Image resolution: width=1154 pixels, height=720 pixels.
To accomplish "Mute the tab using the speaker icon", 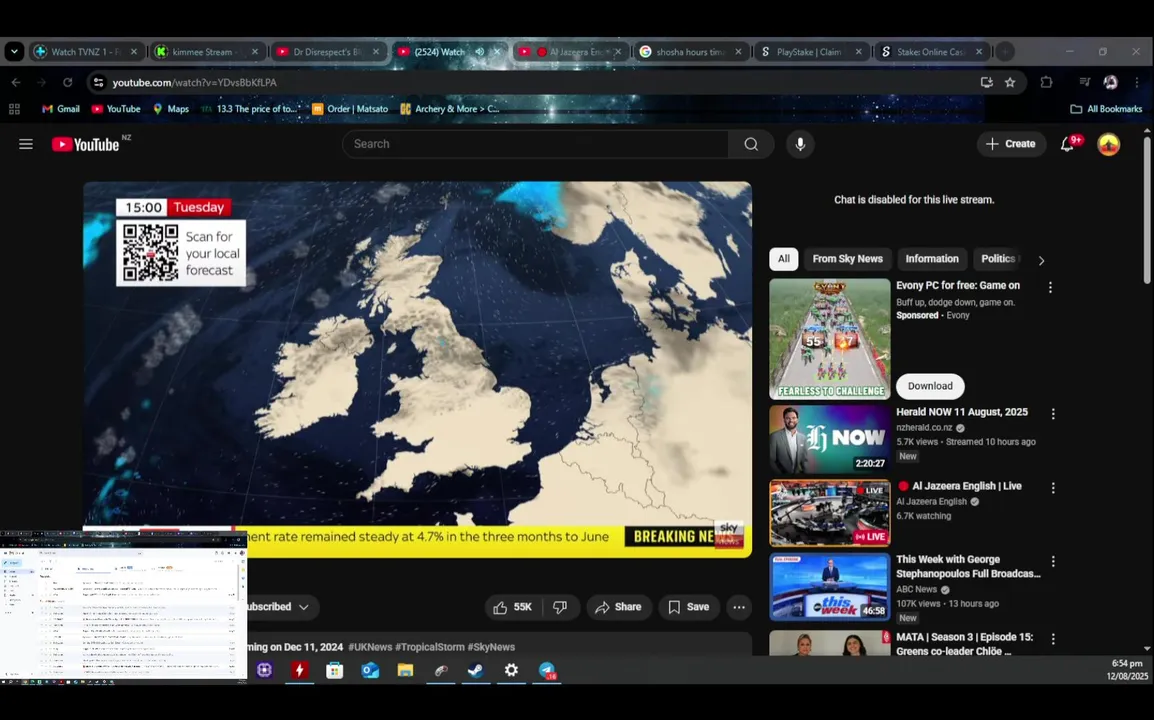I will [480, 52].
